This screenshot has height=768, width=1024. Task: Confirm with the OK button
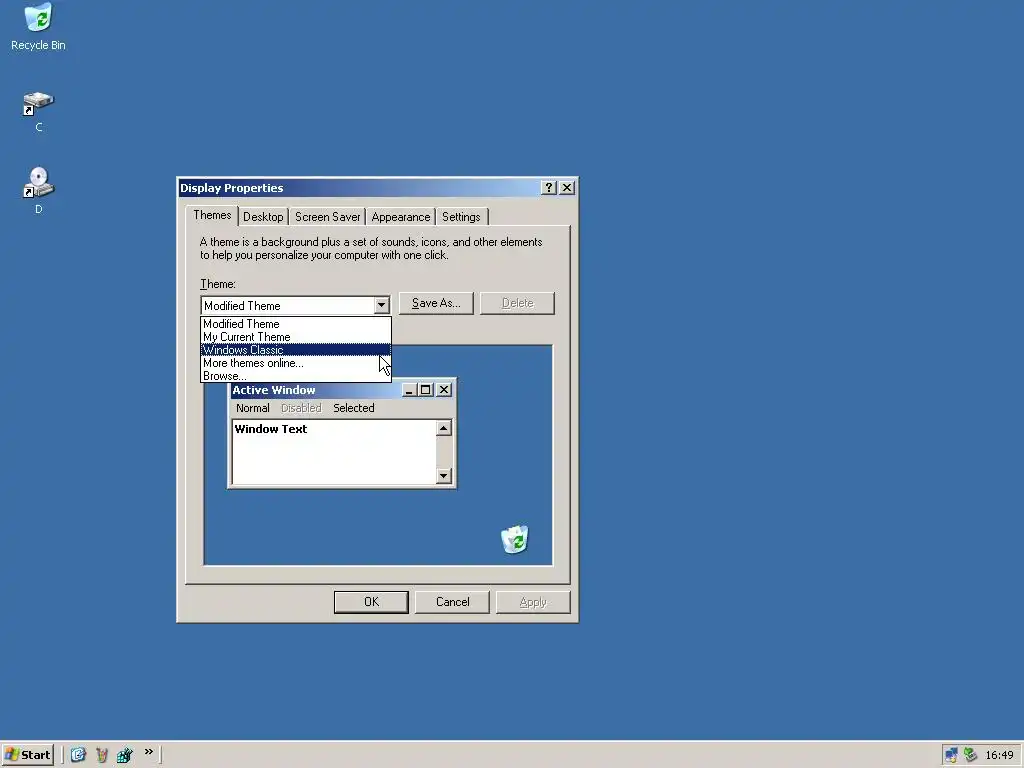[x=371, y=602]
